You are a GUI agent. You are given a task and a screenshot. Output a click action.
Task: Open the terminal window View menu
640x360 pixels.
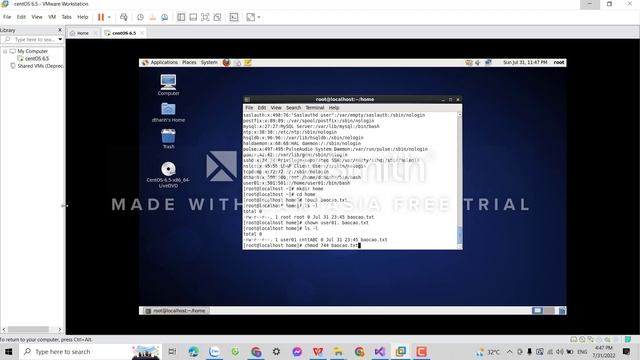point(276,108)
